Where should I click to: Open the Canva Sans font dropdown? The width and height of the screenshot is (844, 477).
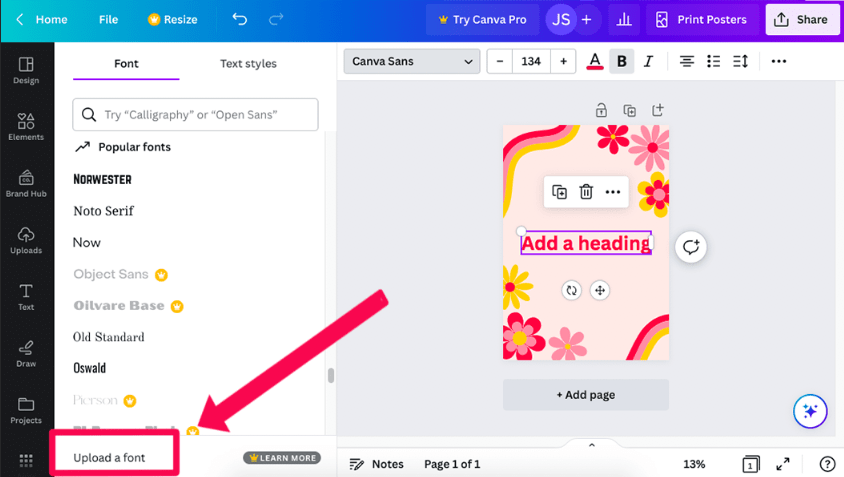[x=412, y=62]
